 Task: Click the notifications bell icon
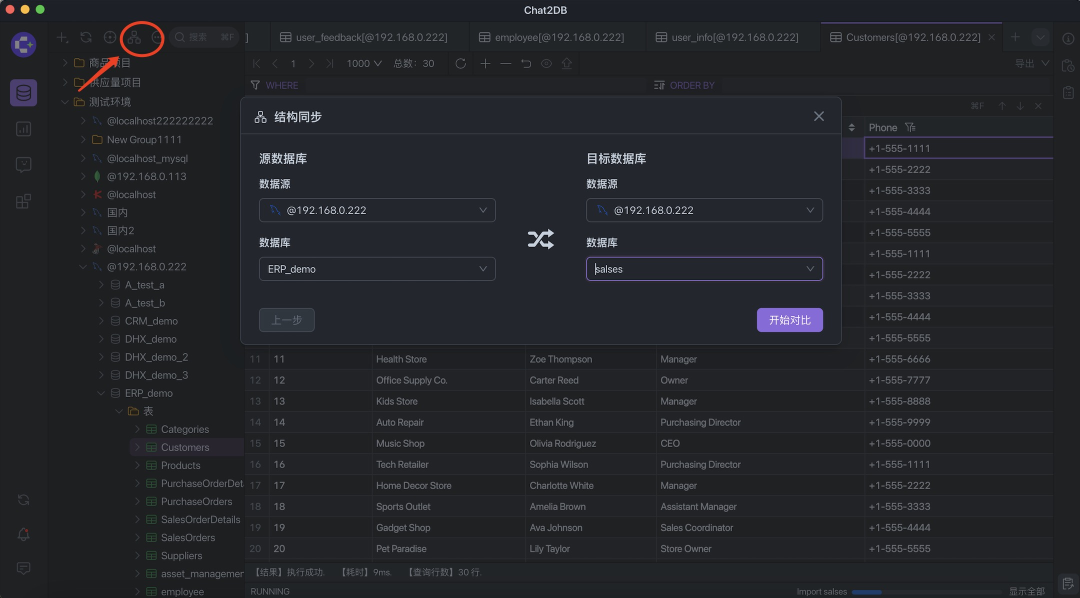point(24,535)
